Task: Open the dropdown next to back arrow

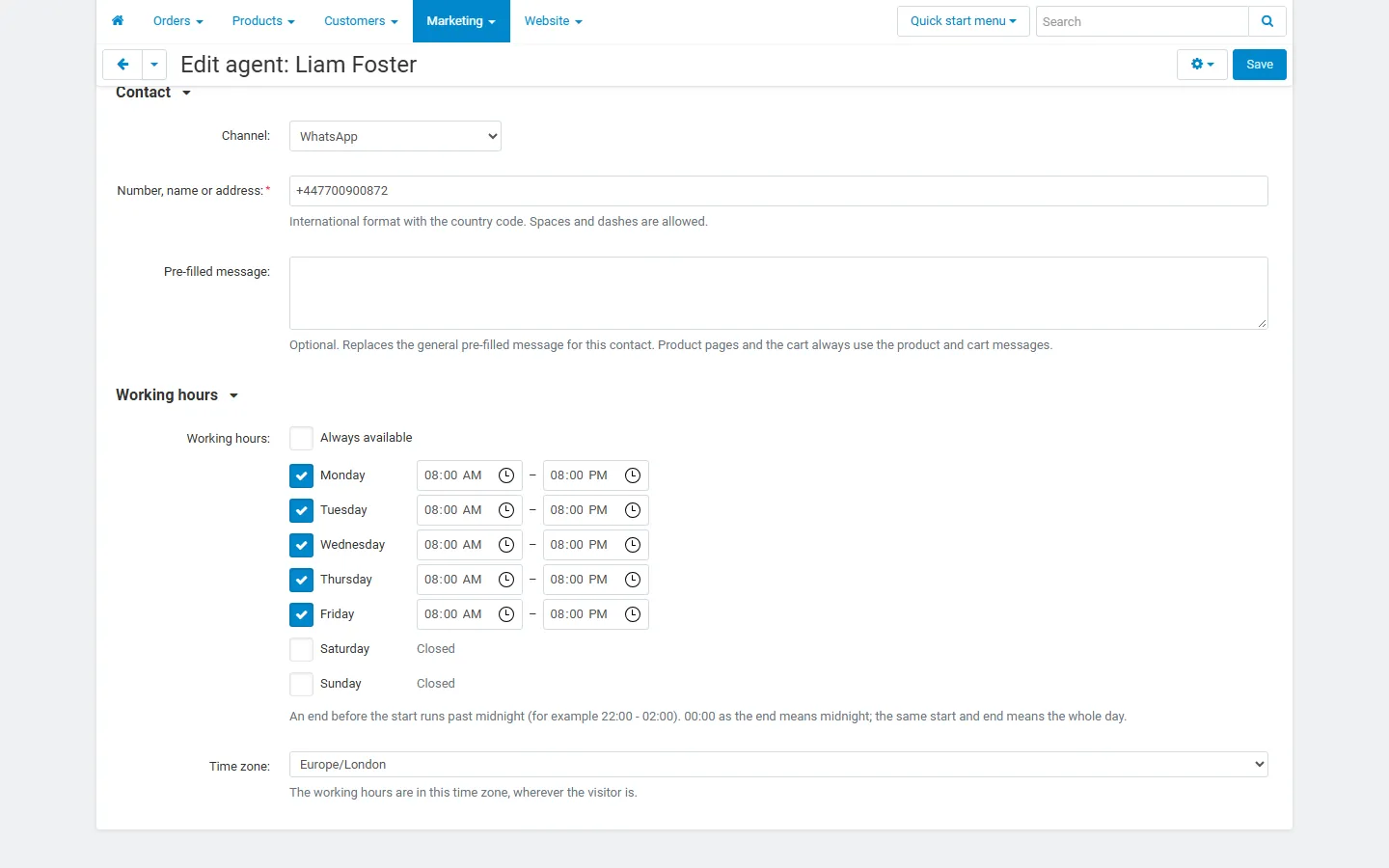Action: pyautogui.click(x=154, y=65)
